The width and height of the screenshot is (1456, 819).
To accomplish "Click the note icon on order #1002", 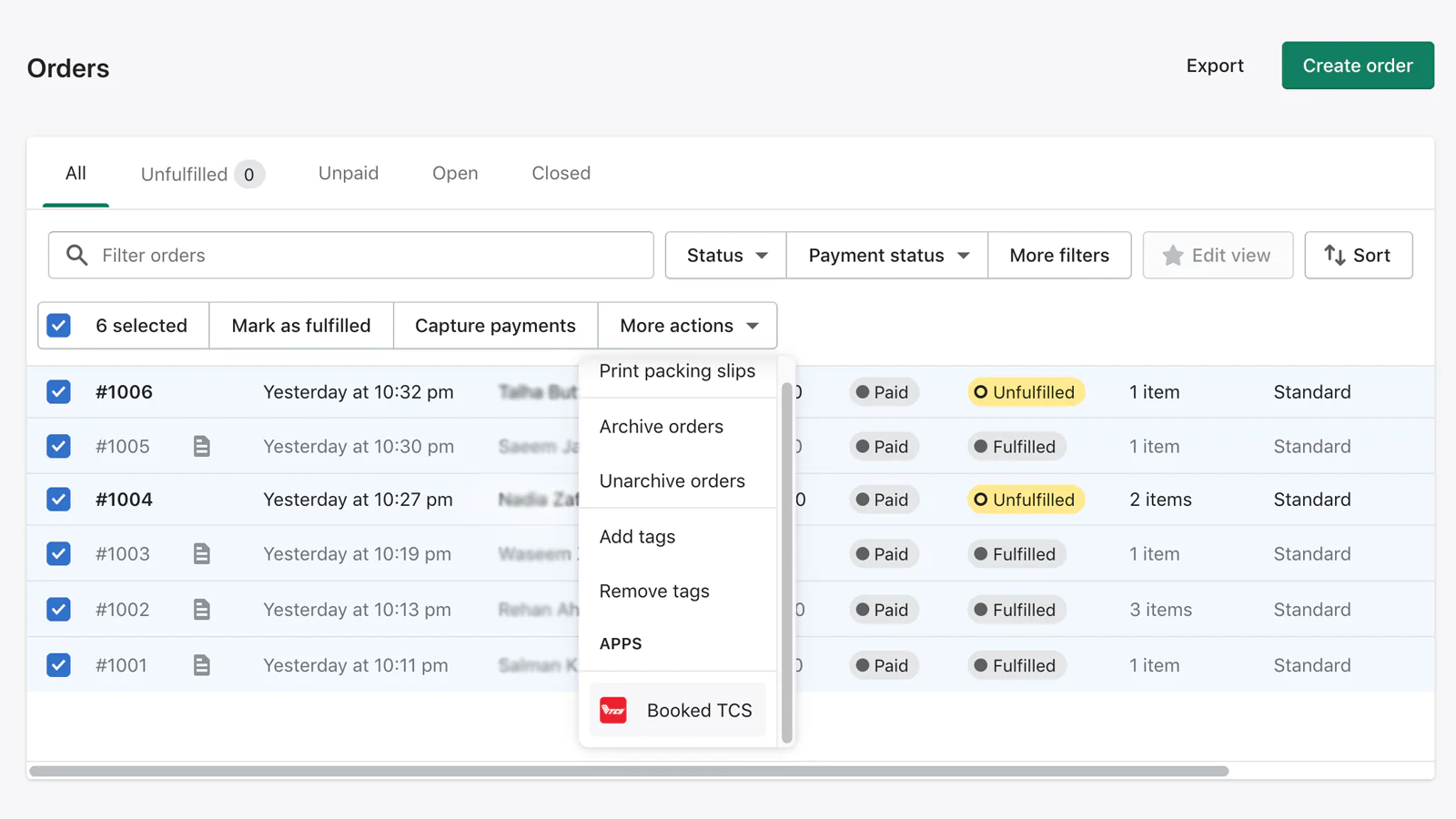I will [x=202, y=610].
